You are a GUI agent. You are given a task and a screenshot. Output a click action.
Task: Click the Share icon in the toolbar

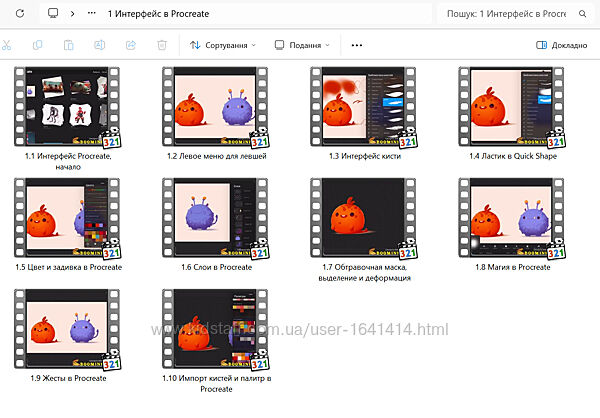130,45
